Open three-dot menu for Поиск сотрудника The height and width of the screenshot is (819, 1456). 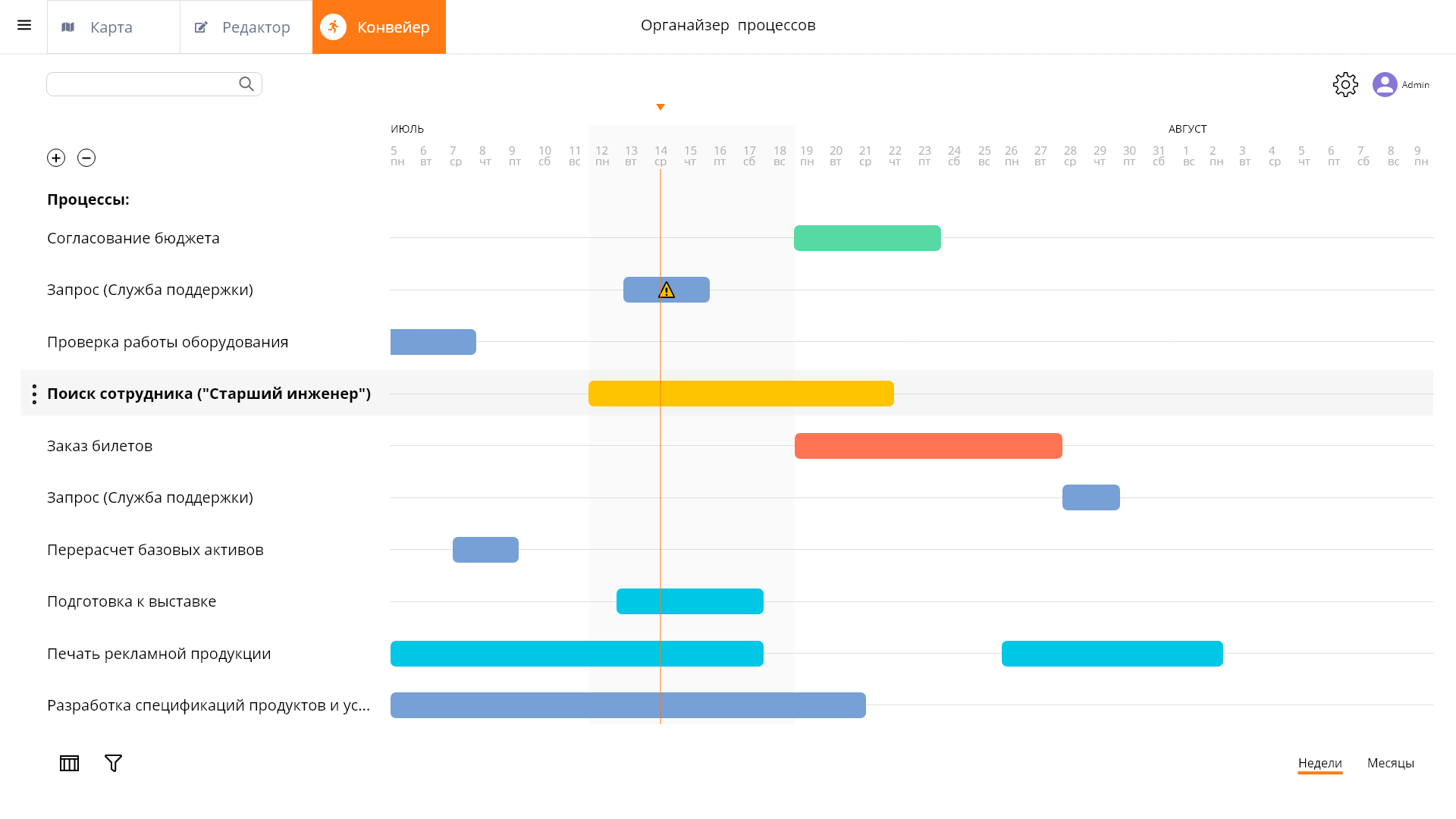point(34,394)
